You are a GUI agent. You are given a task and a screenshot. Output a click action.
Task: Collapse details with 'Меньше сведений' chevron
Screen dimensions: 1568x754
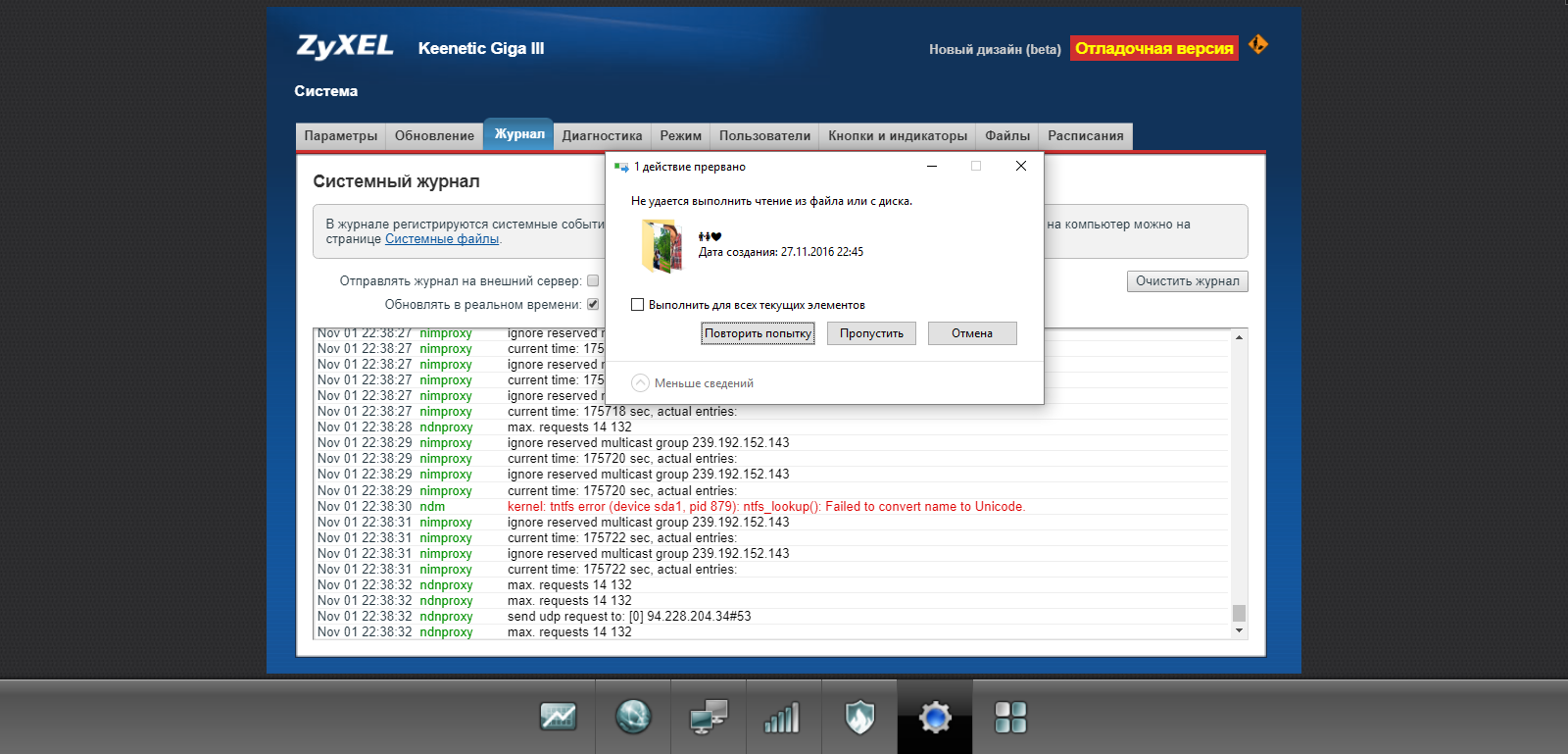tap(640, 382)
